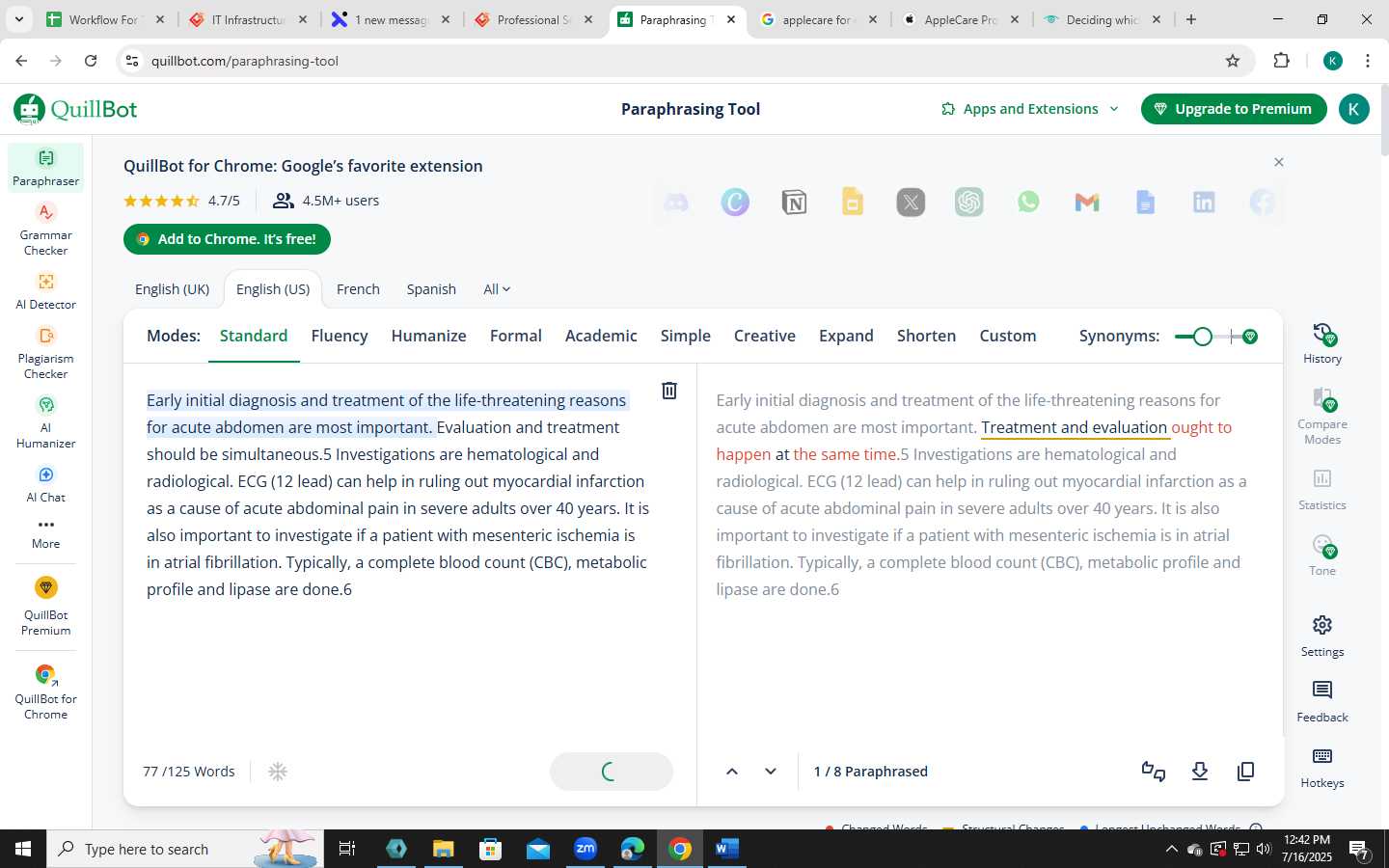Open the Plagiarism Checker tool
The height and width of the screenshot is (868, 1389).
[x=45, y=353]
